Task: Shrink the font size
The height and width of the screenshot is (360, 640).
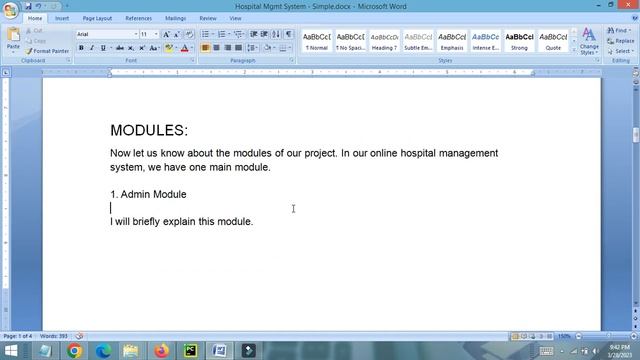Action: tap(177, 34)
